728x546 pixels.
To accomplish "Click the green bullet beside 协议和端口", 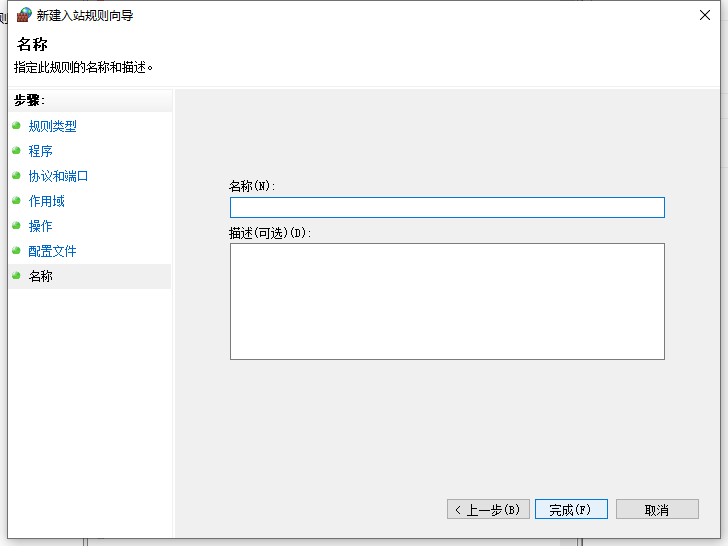I will coord(16,176).
